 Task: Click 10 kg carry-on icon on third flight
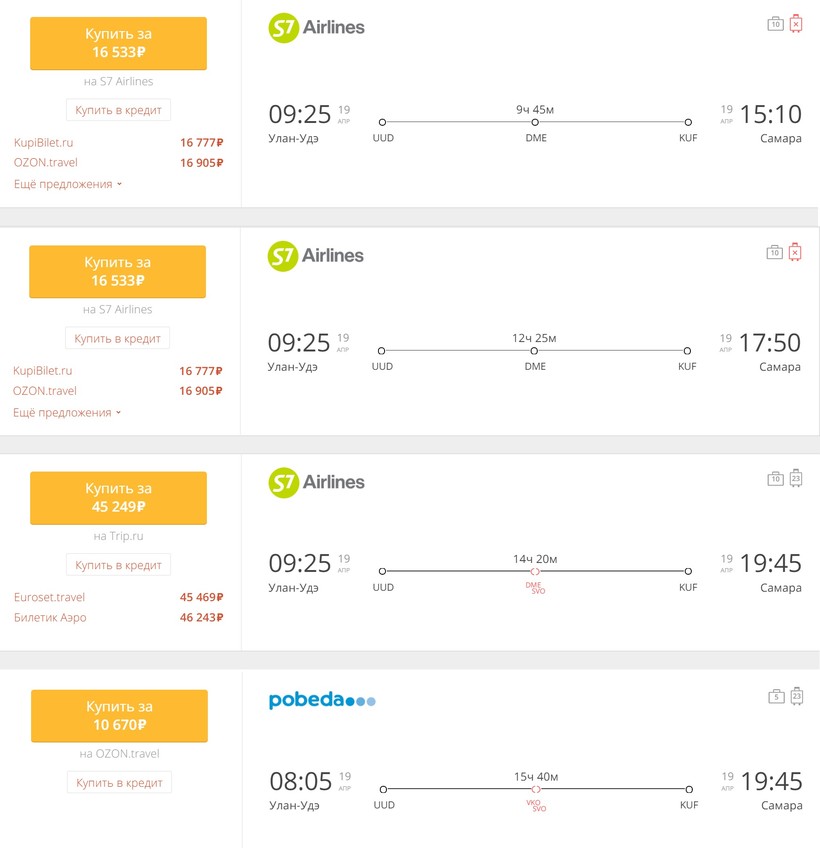pyautogui.click(x=775, y=479)
